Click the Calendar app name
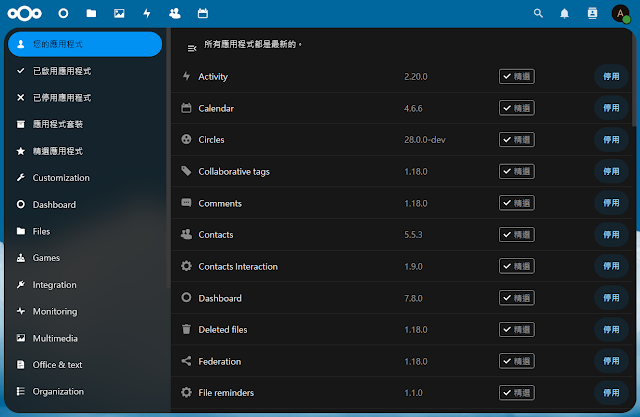This screenshot has width=640, height=417. tap(216, 108)
